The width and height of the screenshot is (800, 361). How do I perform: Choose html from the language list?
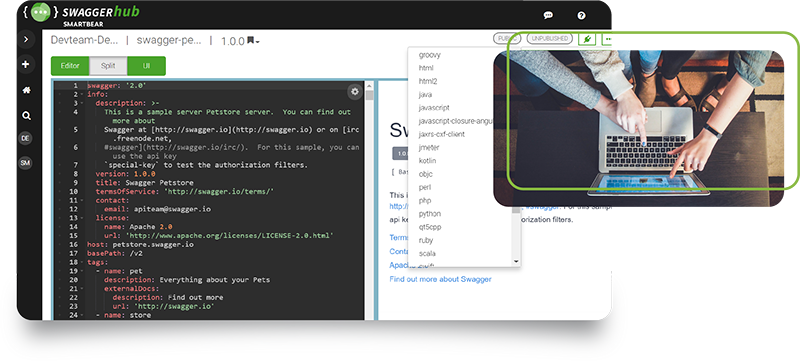tap(426, 68)
